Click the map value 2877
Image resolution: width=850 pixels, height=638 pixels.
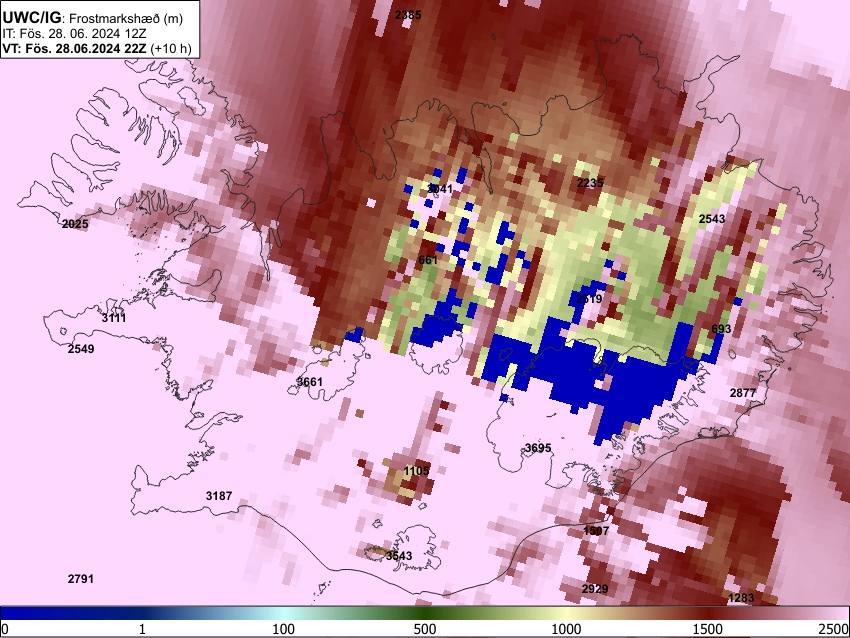pyautogui.click(x=743, y=393)
